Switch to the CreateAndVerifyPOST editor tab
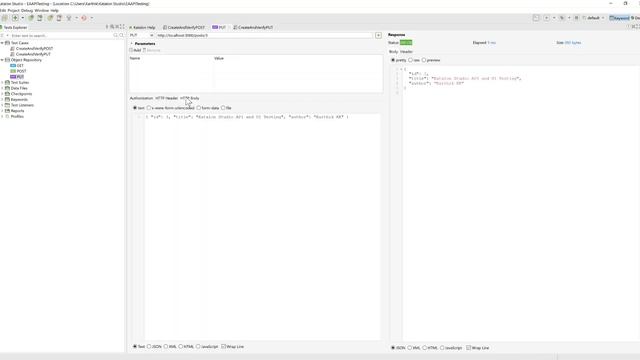Screen dimensions: 640x360 184,27
